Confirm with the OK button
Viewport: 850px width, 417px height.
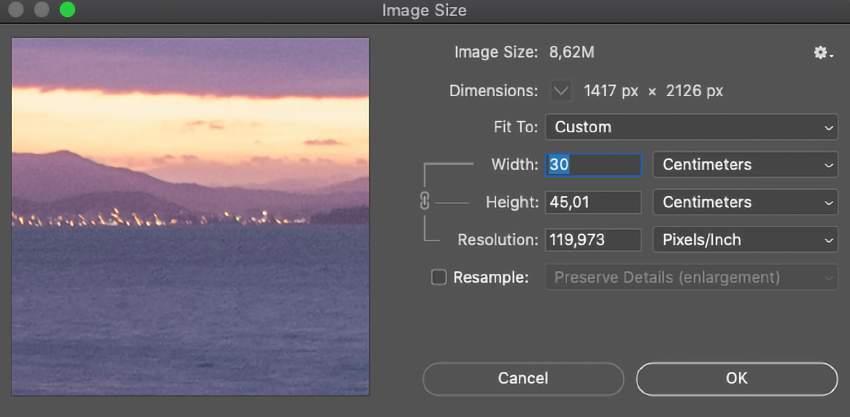coord(736,378)
